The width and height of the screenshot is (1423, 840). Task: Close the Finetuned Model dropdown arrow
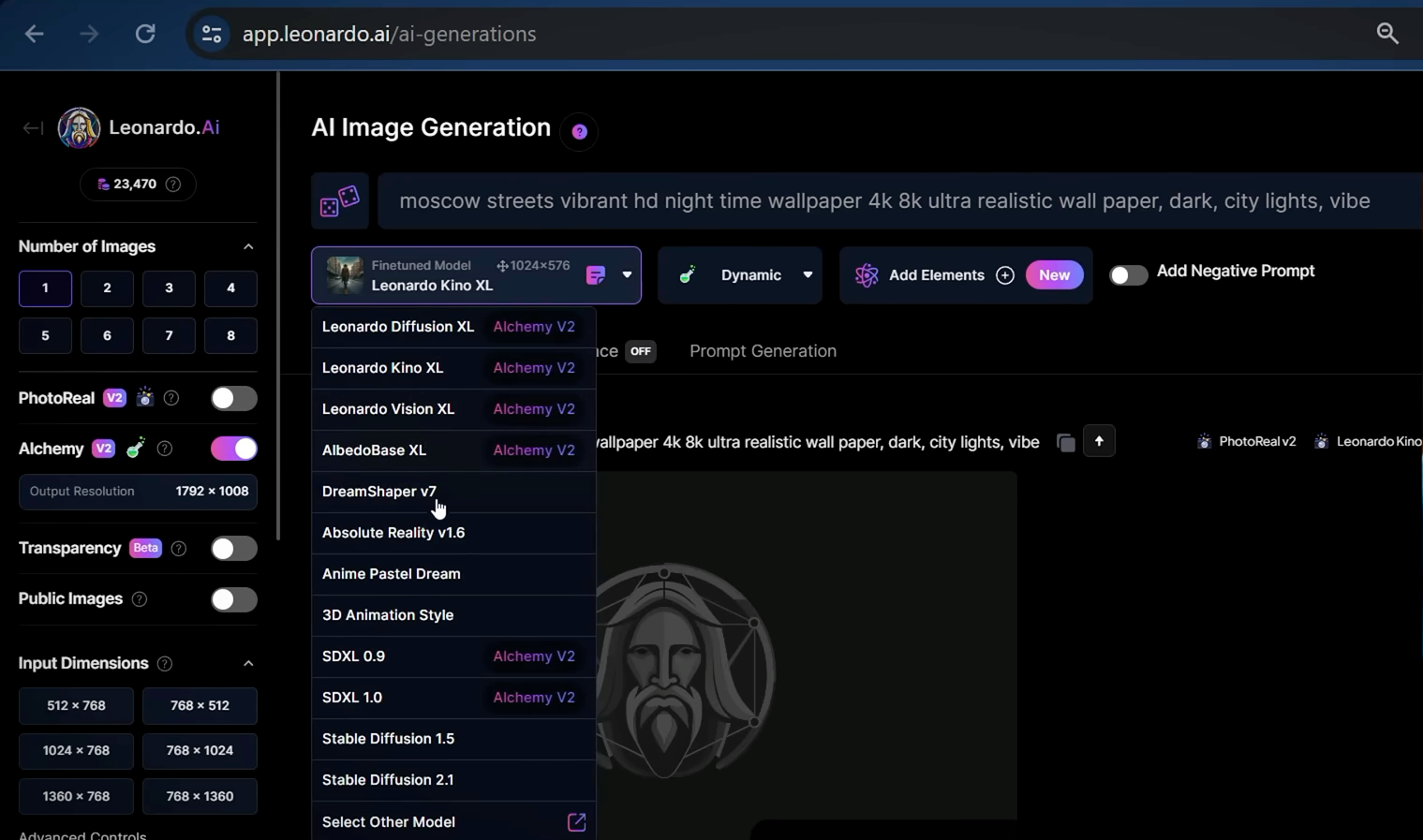click(627, 275)
